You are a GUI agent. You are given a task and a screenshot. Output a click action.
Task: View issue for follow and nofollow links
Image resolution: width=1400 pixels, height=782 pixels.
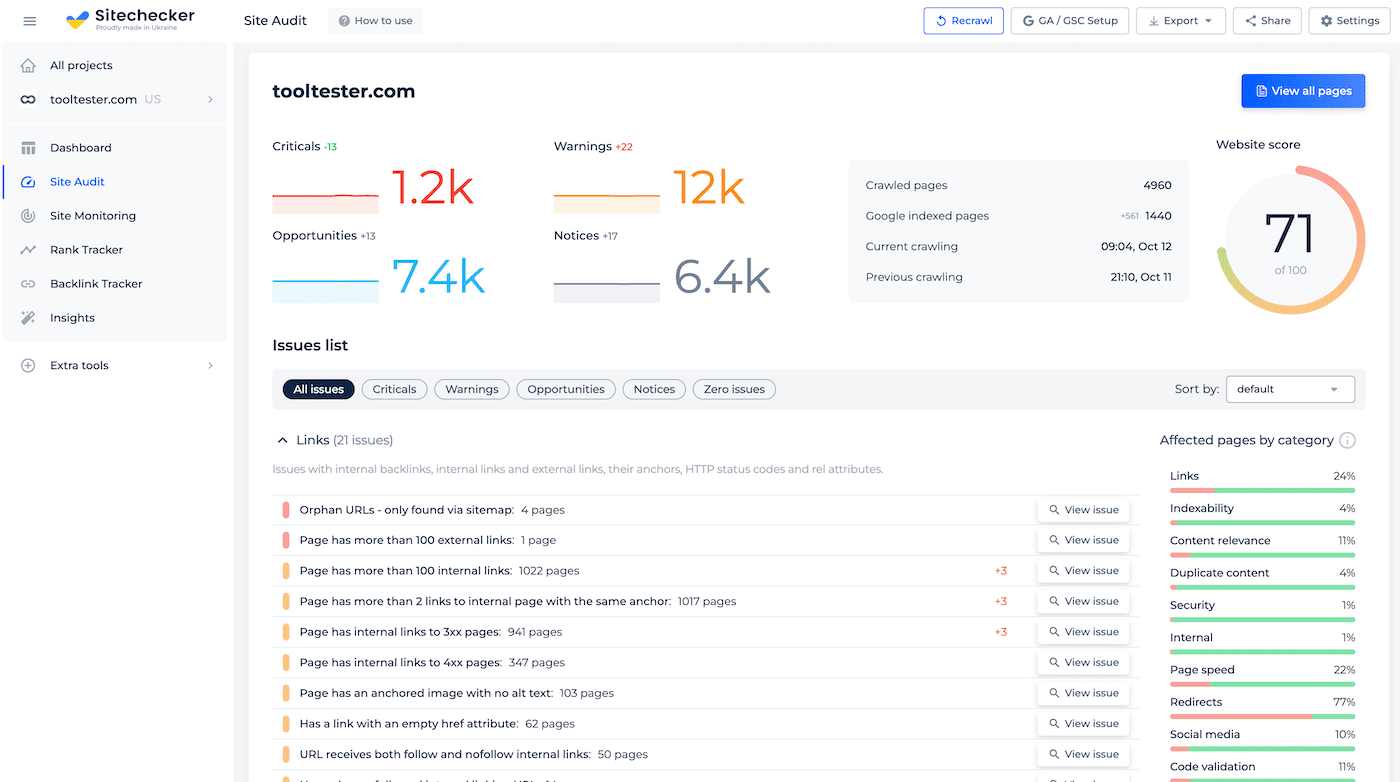point(1083,754)
